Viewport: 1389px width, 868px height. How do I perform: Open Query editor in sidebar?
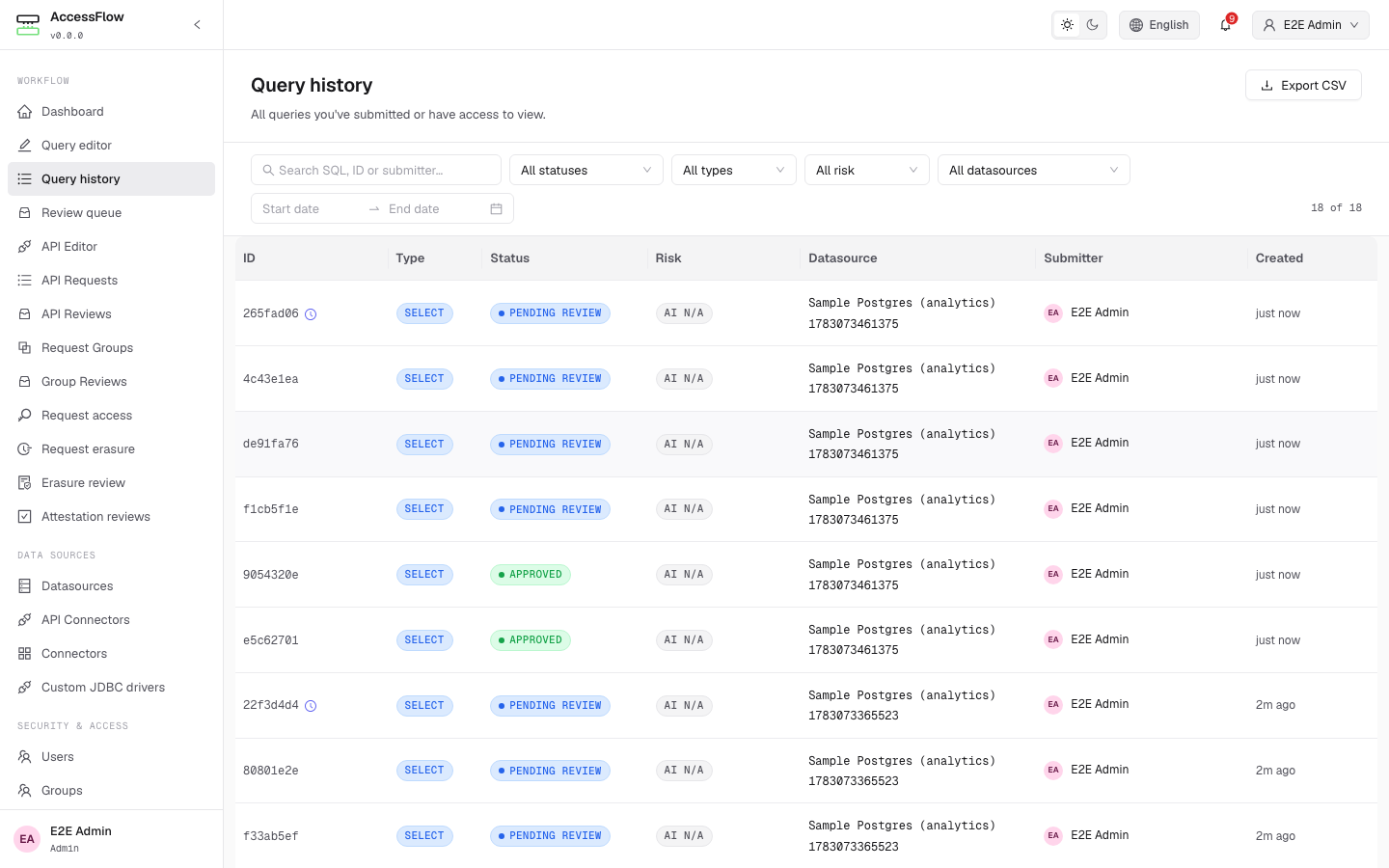pos(111,146)
